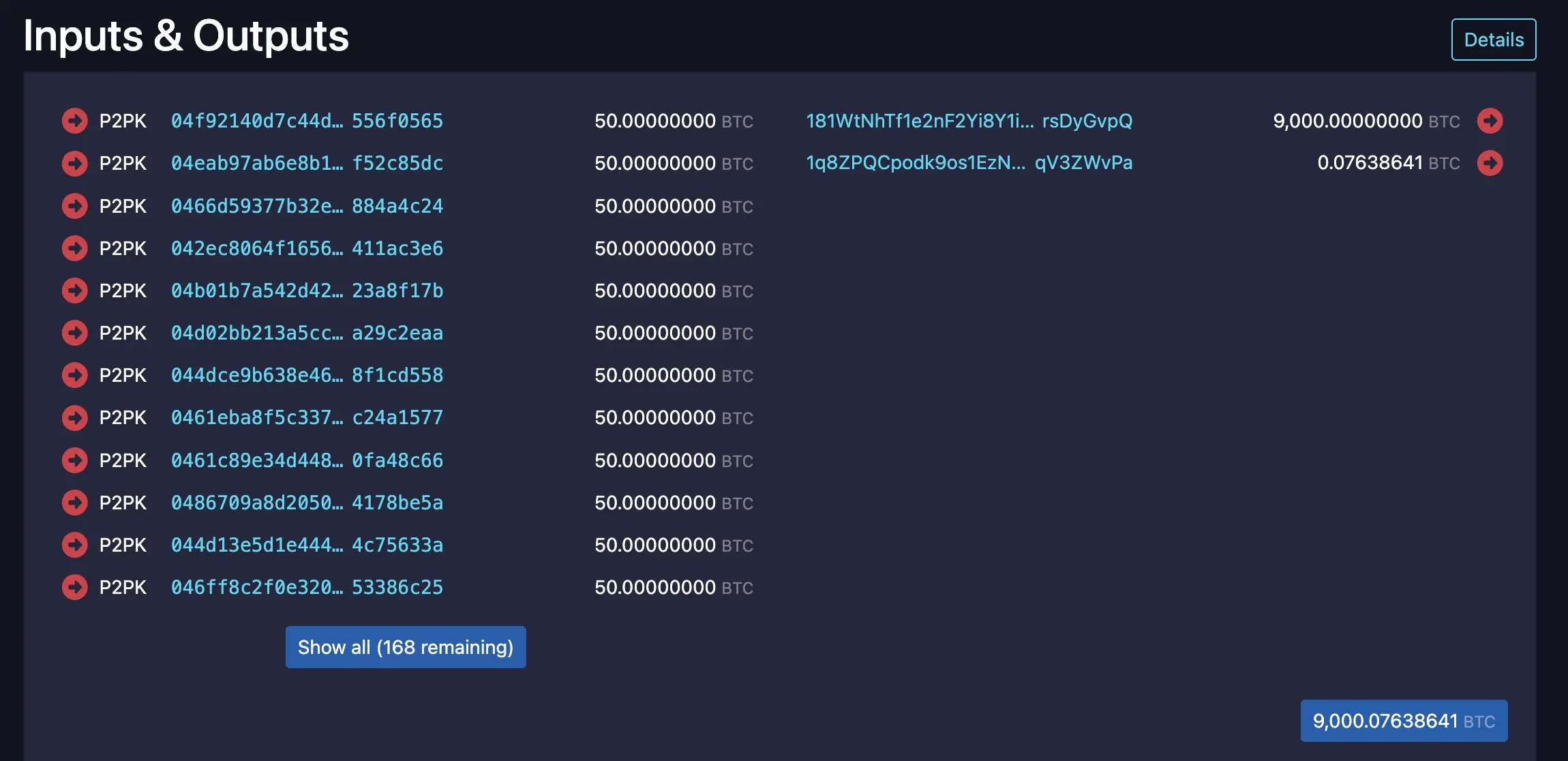Click the arrow icon beside input 04b01b7a542d42
The image size is (1568, 761).
[75, 290]
